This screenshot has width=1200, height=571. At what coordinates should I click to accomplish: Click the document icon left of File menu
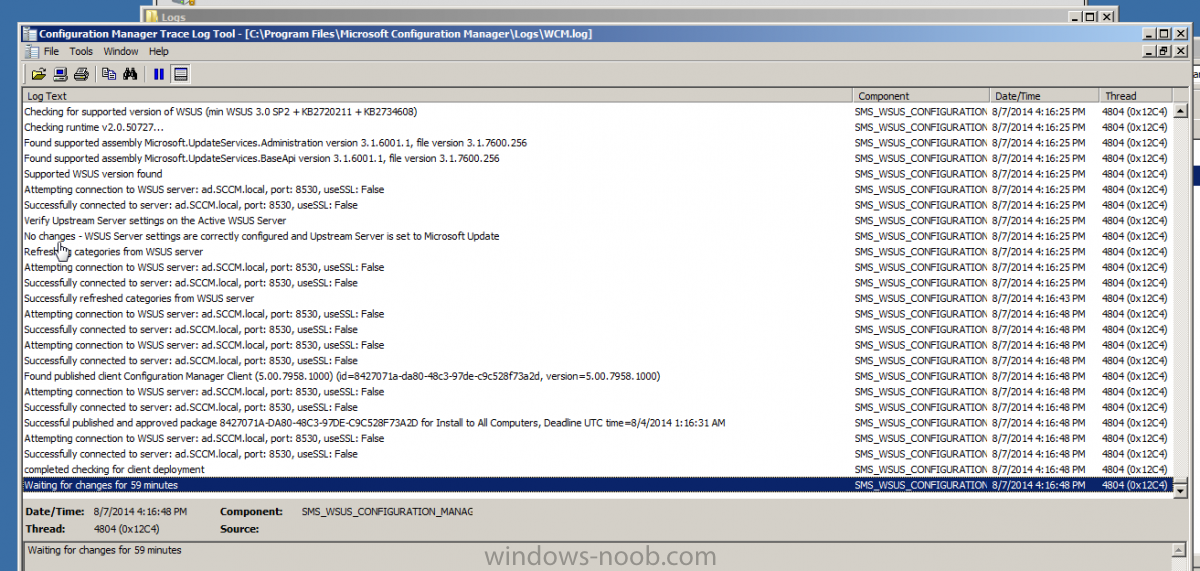coord(32,51)
